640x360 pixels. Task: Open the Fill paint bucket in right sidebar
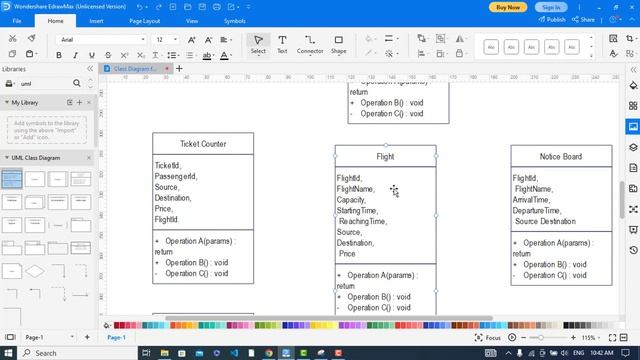(x=633, y=86)
